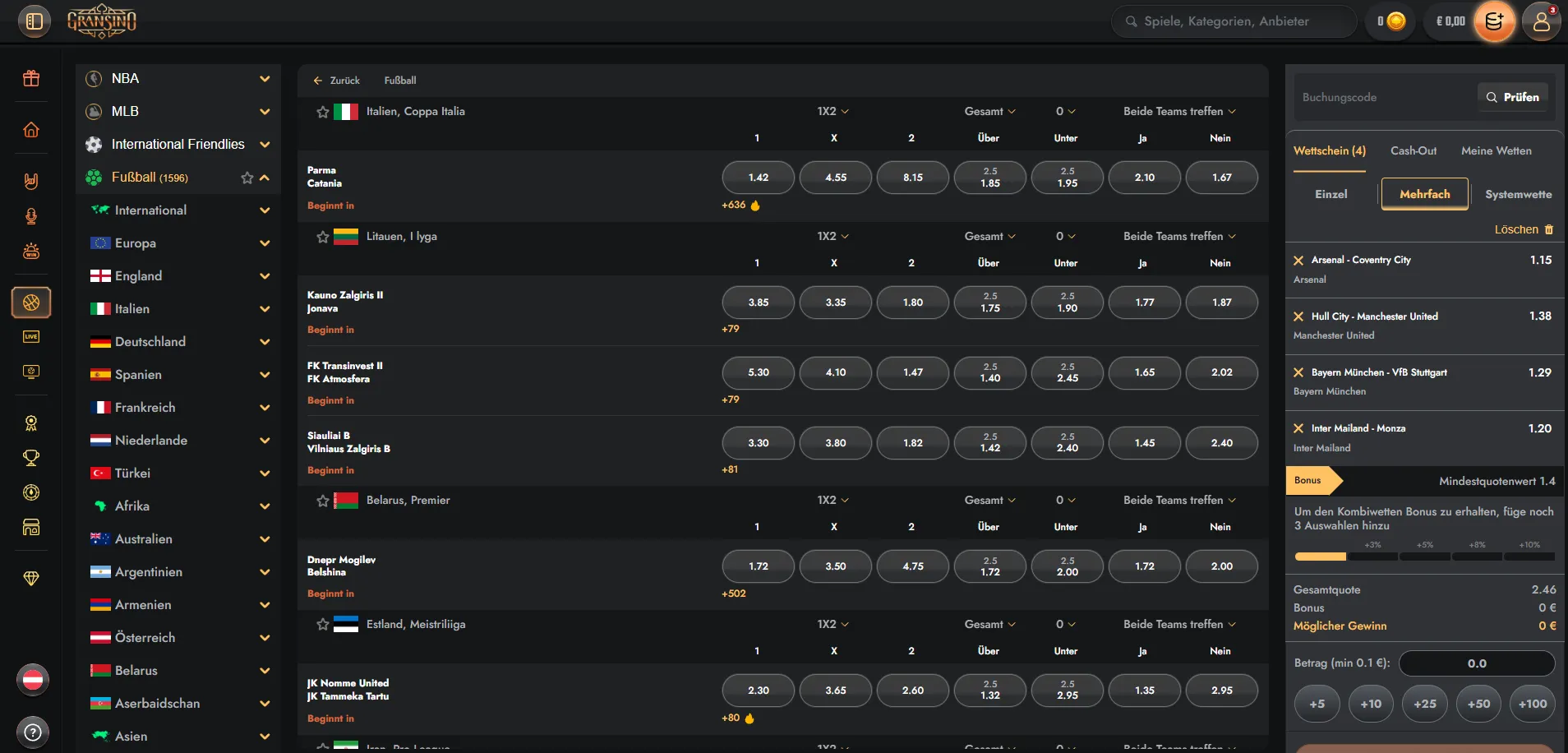
Task: Click the Kombiwetten bonus progress bar
Action: 1425,557
